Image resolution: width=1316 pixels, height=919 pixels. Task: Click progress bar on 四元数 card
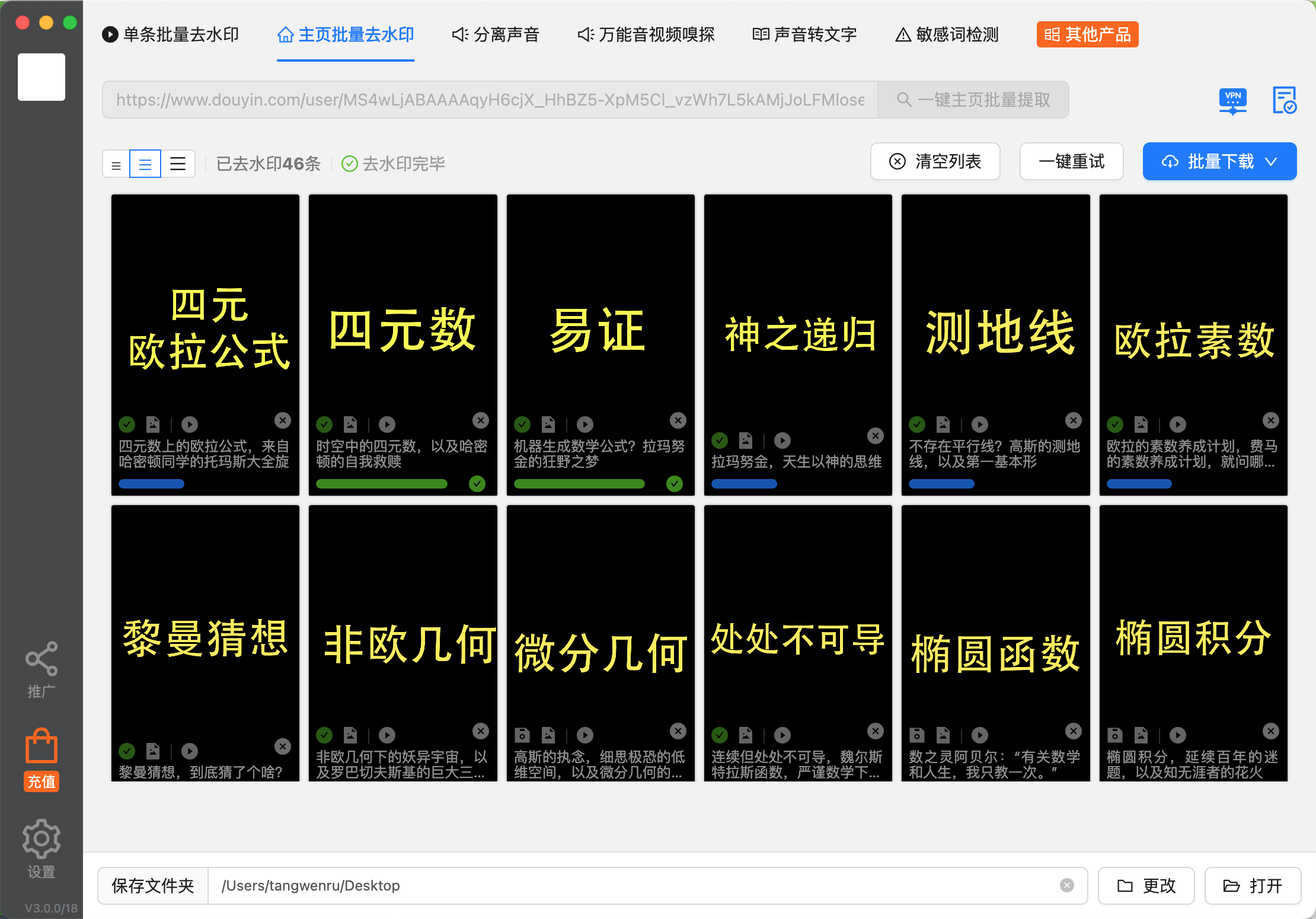(x=382, y=484)
